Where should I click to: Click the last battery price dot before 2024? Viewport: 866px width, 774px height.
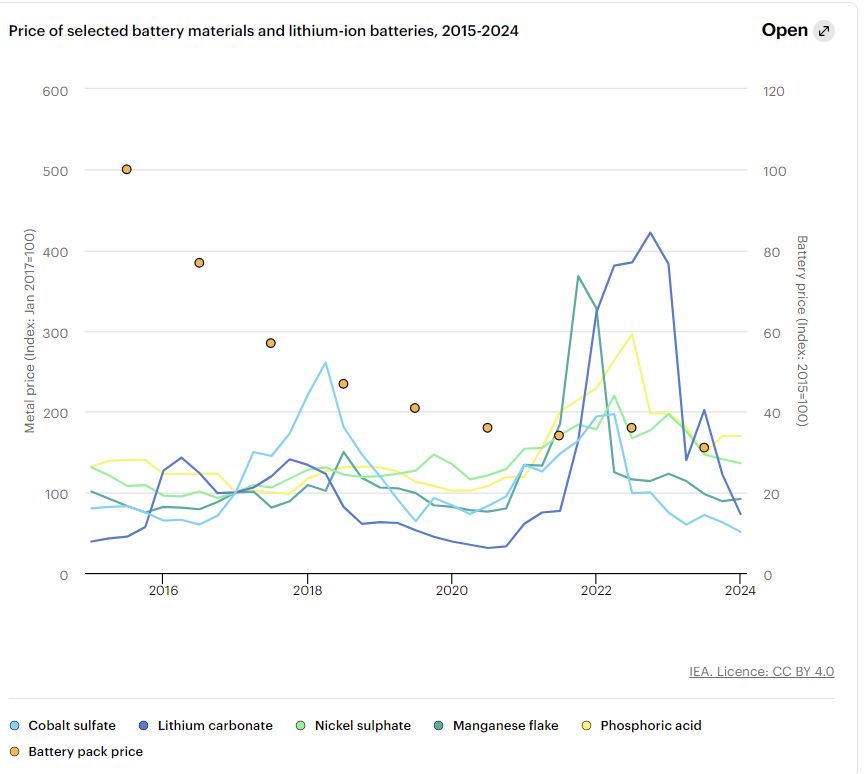click(704, 447)
